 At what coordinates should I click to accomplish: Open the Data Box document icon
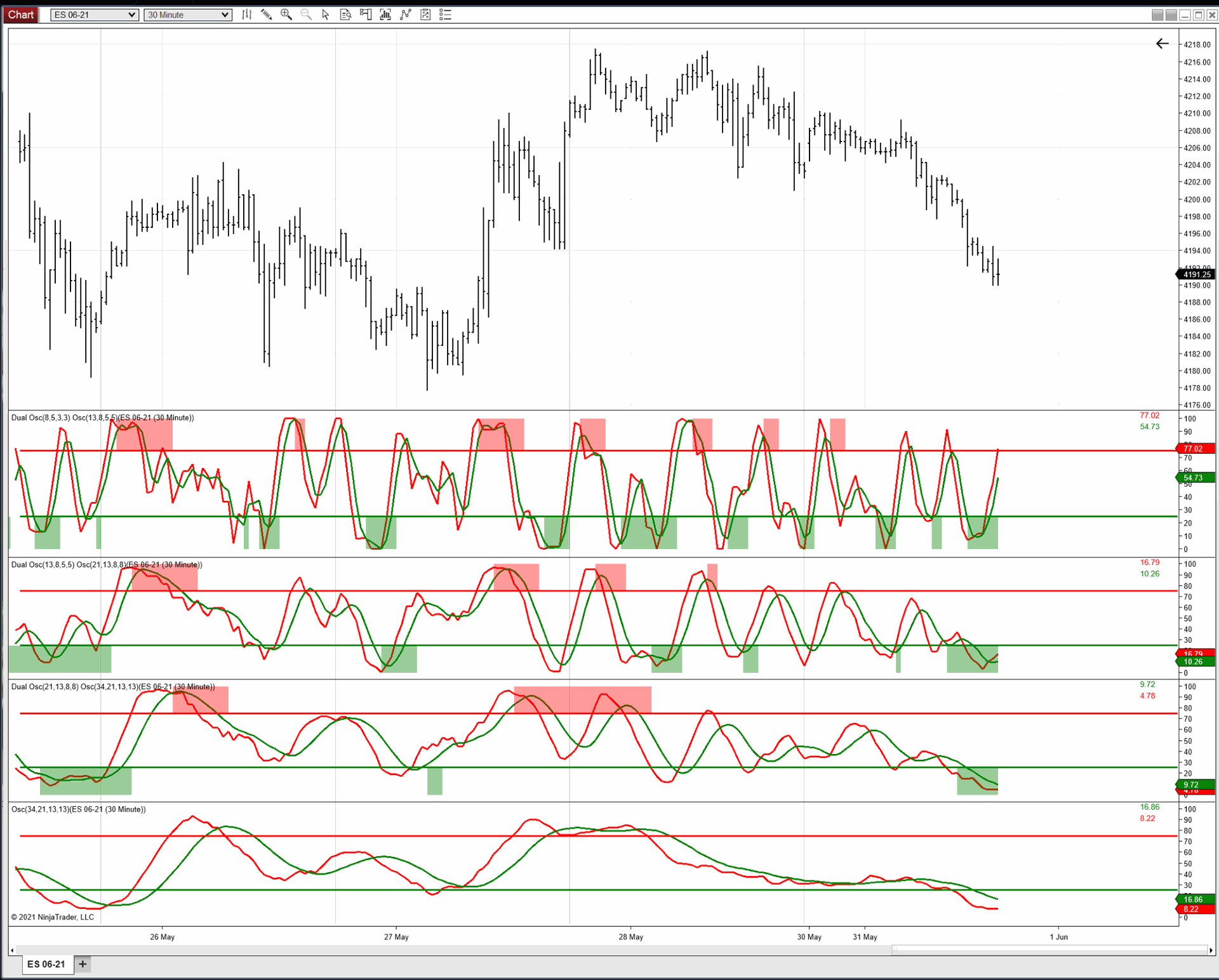(x=345, y=14)
